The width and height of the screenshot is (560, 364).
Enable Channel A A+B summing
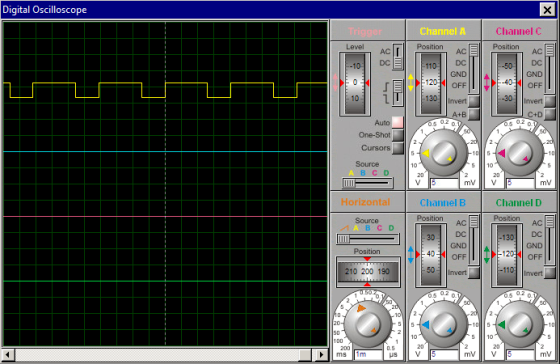point(474,114)
